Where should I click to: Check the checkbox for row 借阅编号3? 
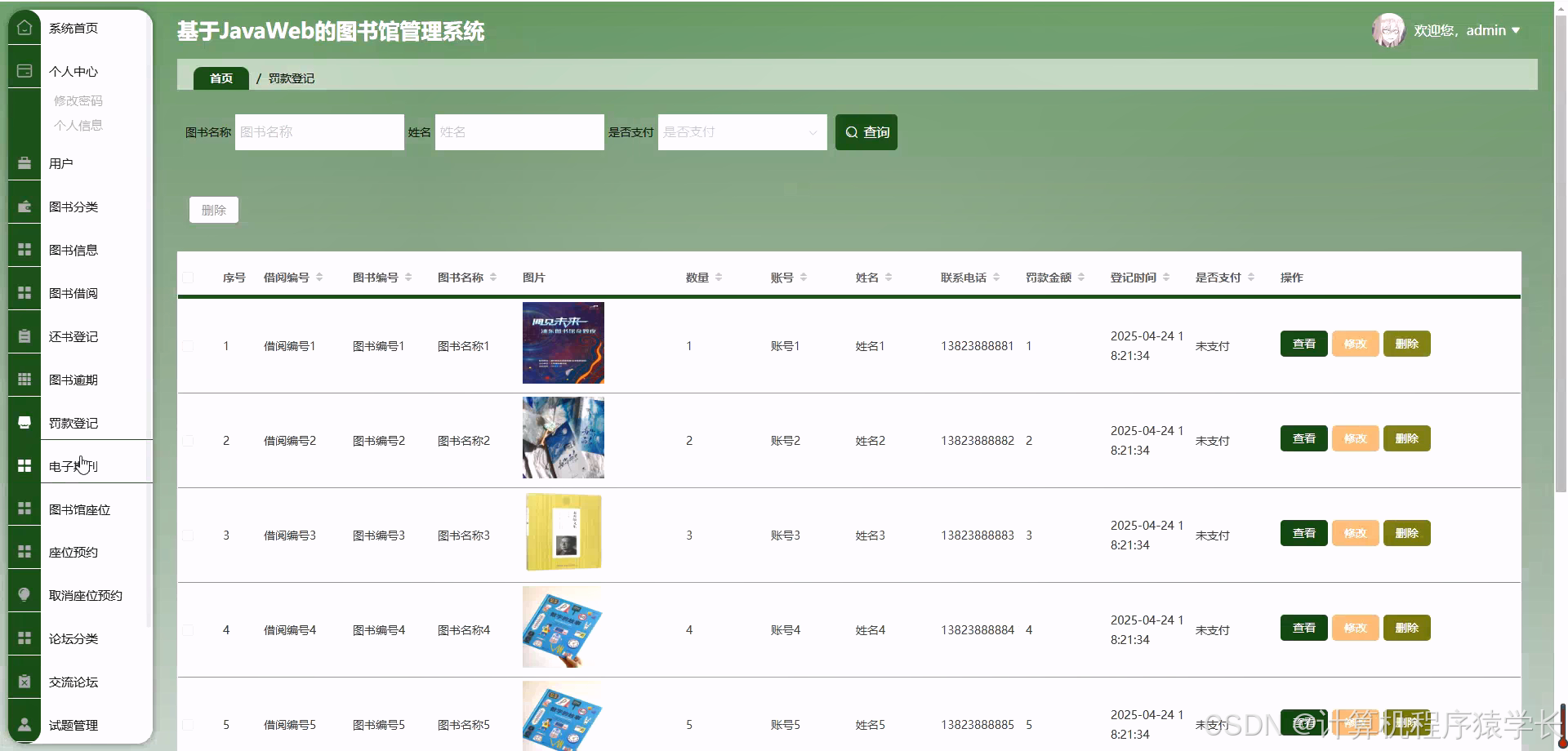click(x=188, y=535)
